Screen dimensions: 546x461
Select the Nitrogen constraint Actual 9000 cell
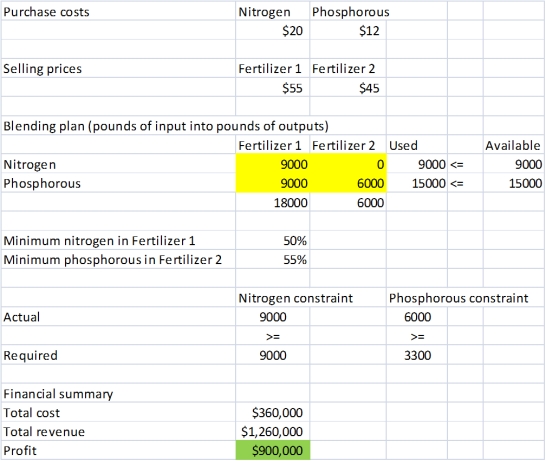point(272,317)
